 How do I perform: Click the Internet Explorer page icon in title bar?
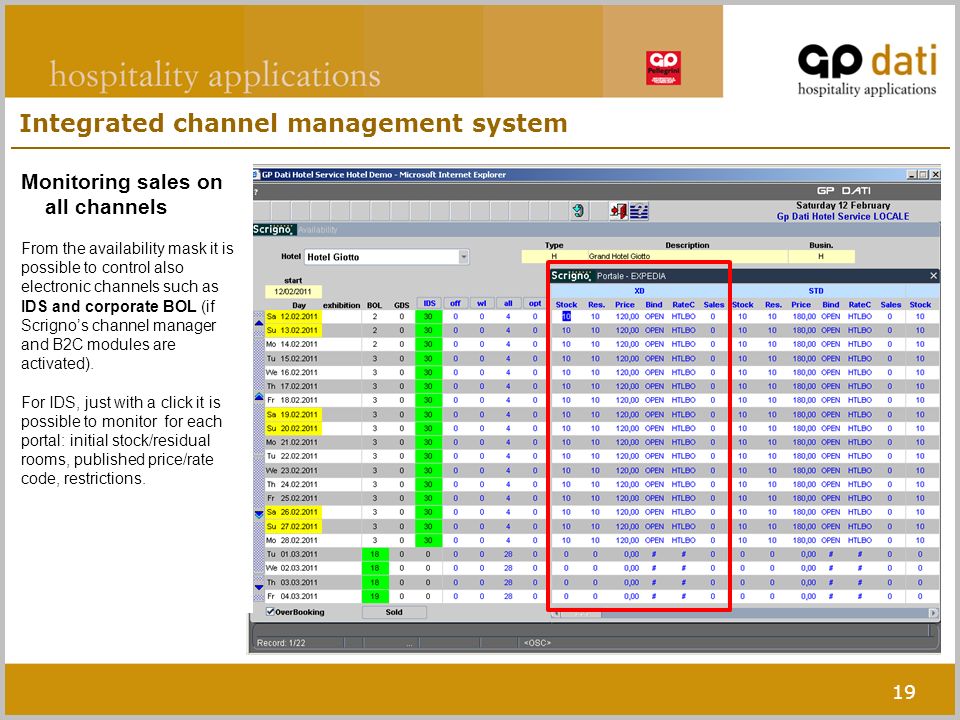point(257,174)
